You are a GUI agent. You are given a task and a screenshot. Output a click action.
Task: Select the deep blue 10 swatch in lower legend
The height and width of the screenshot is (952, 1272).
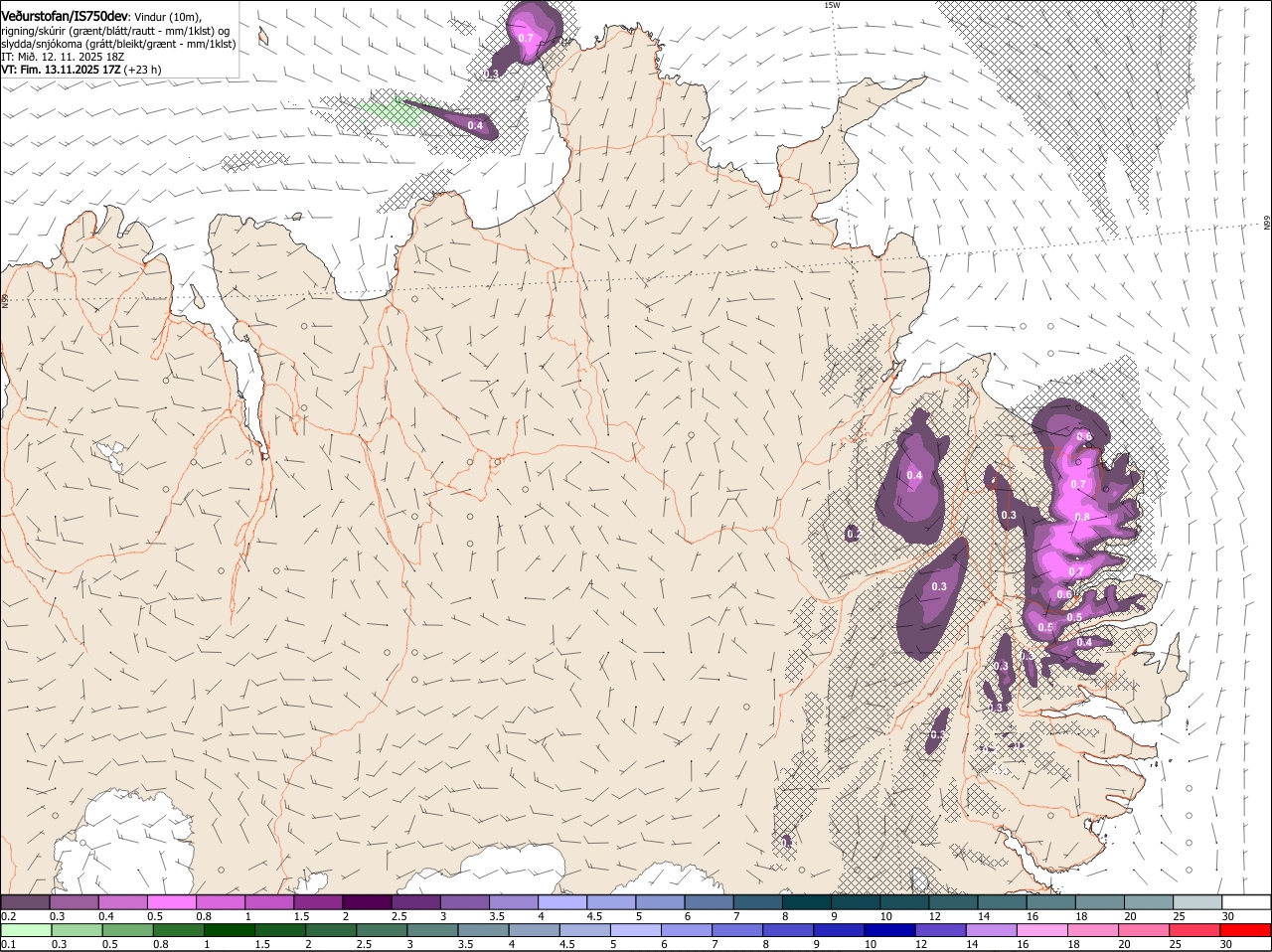pyautogui.click(x=888, y=930)
